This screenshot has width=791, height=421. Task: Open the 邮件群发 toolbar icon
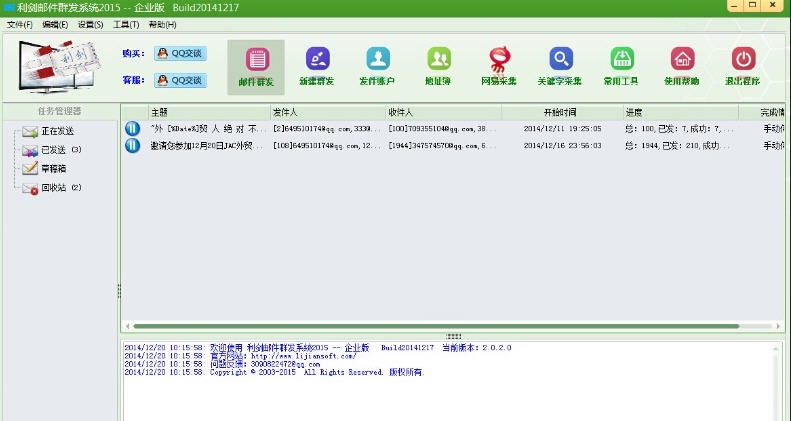click(x=256, y=67)
